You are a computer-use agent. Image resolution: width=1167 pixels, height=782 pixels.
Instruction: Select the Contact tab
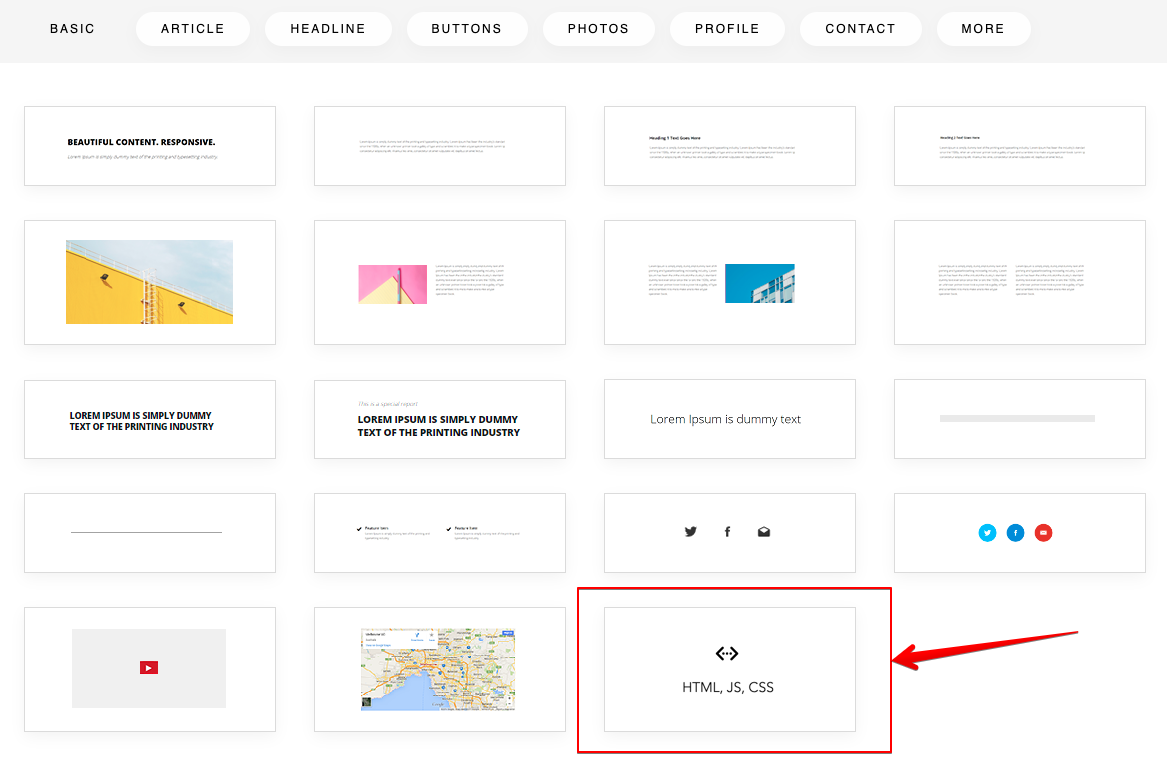pyautogui.click(x=860, y=29)
